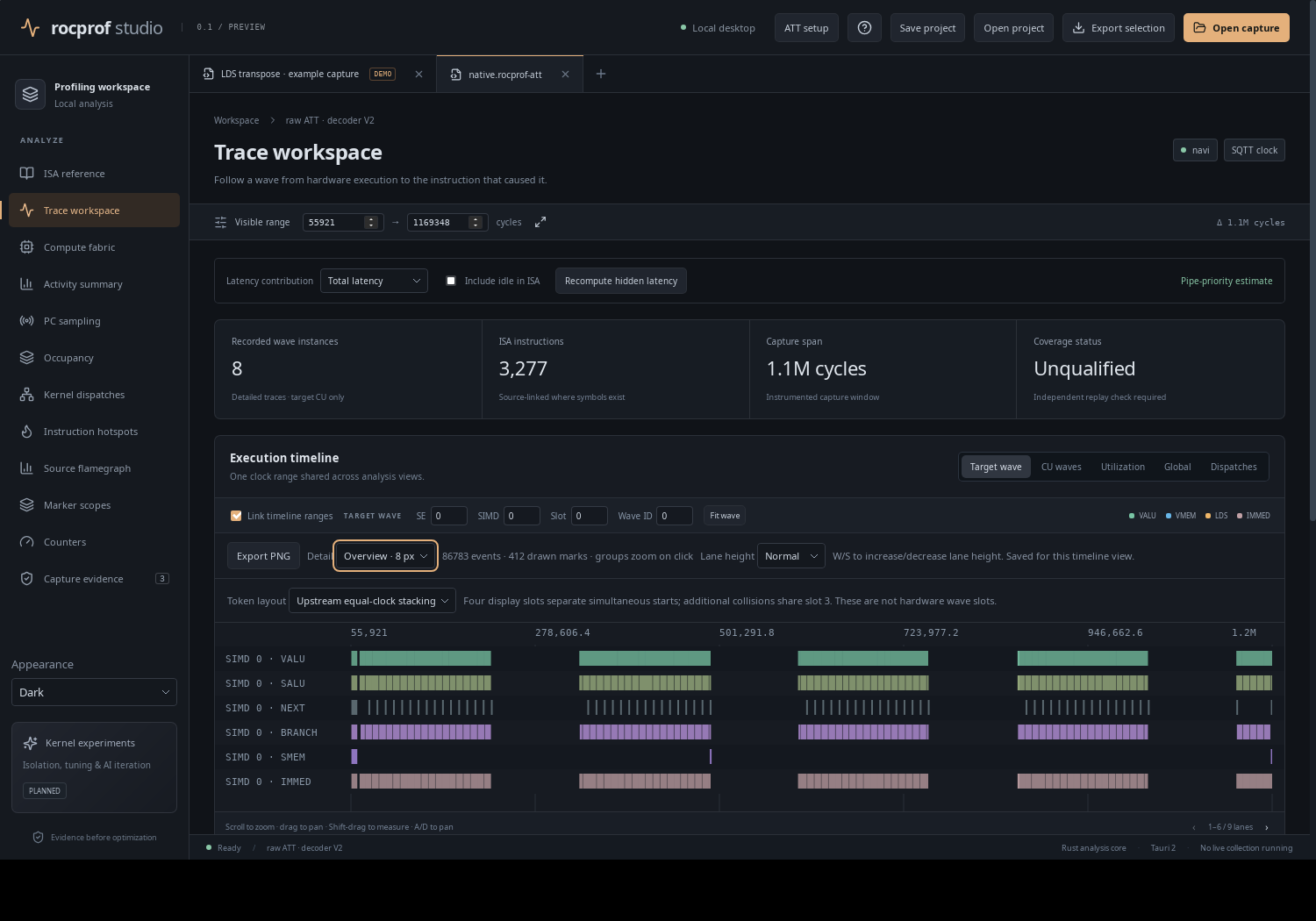1316x921 pixels.
Task: Open Source flamegraph
Action: click(94, 468)
